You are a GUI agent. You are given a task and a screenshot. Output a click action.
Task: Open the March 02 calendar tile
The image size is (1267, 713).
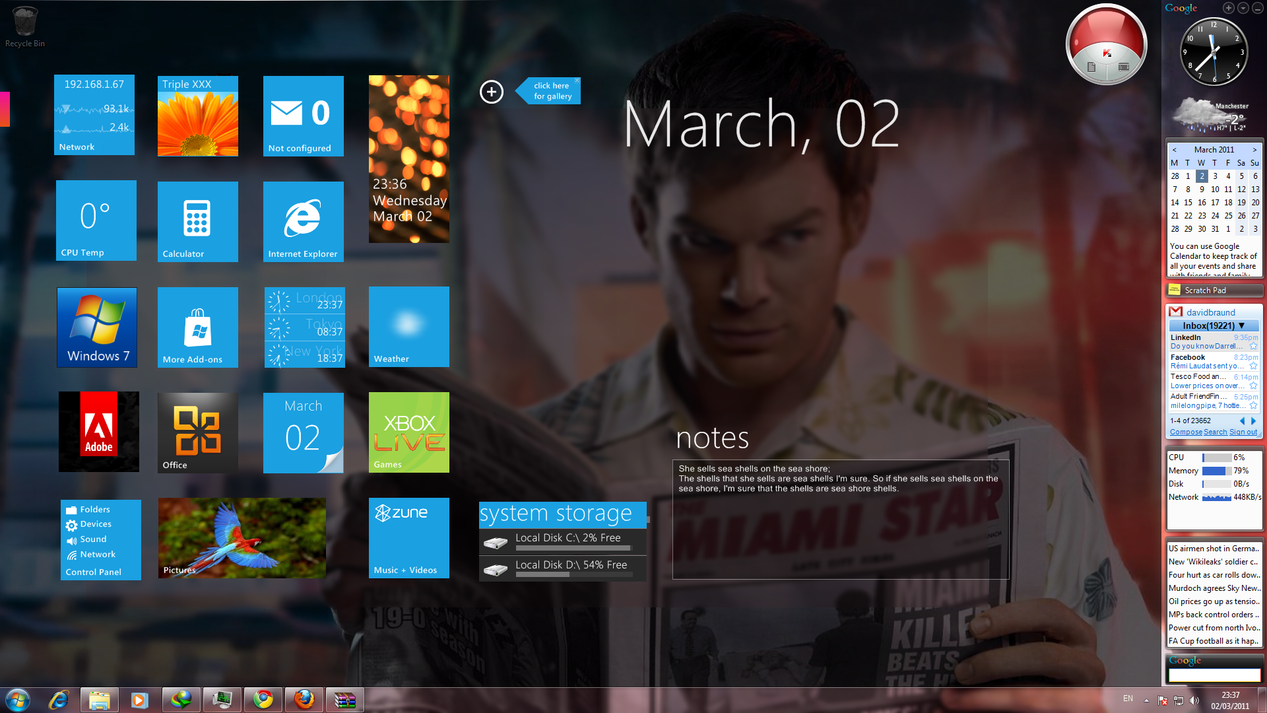pyautogui.click(x=303, y=432)
